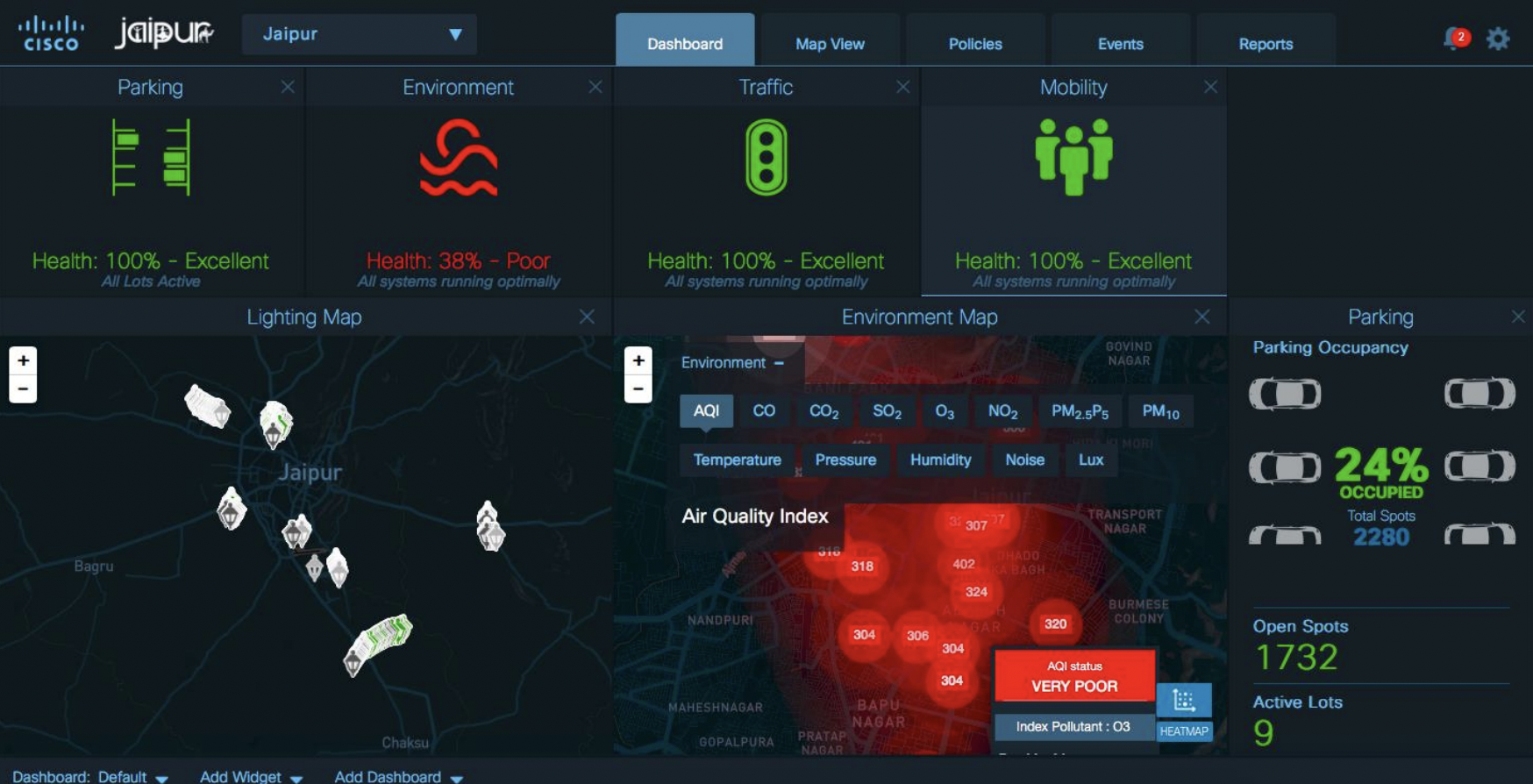Open the settings gear icon
This screenshot has width=1533, height=784.
[1498, 39]
